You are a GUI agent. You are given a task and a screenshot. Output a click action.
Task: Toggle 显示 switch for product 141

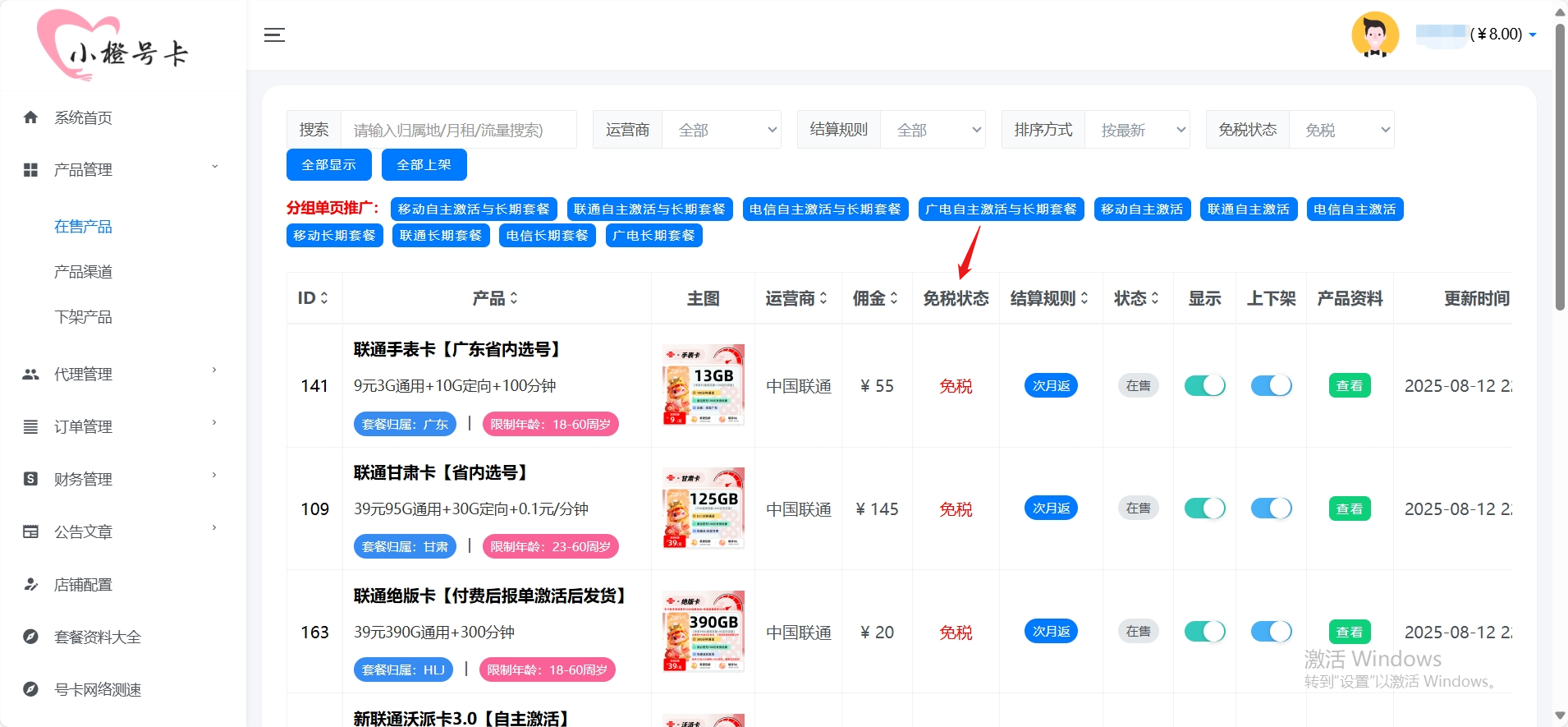[1204, 385]
